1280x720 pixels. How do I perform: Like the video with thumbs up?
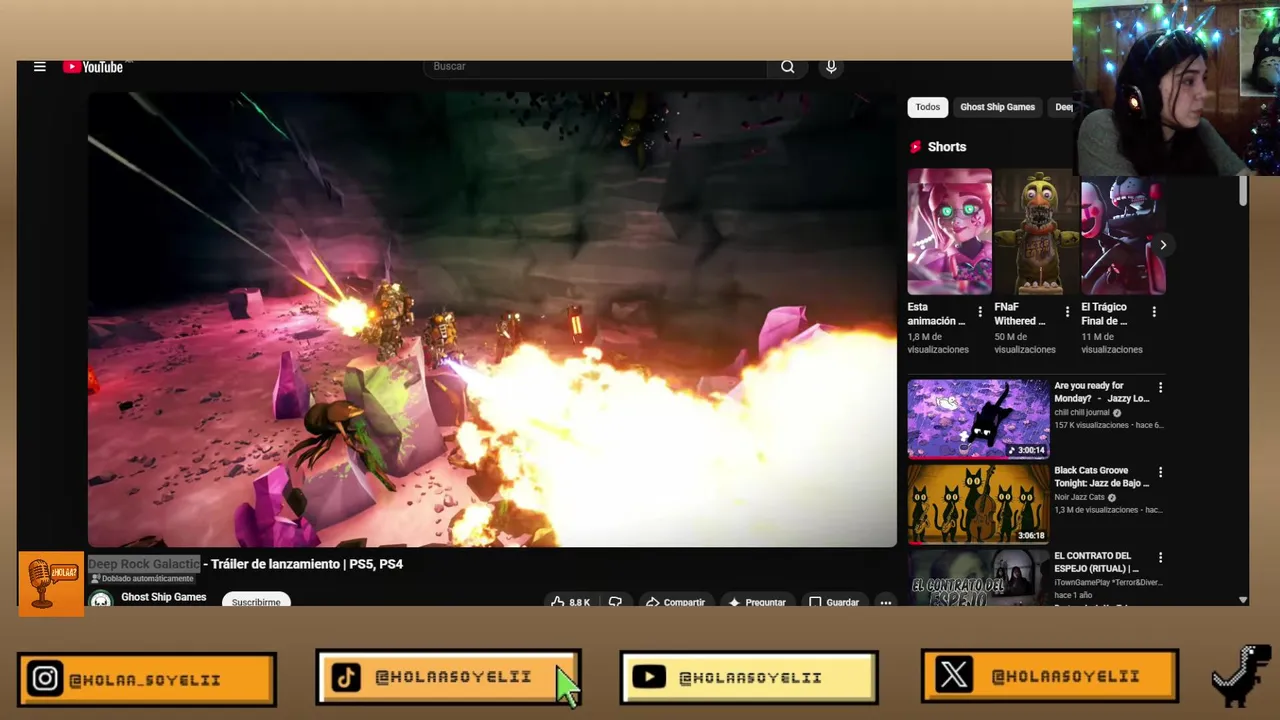[x=570, y=602]
